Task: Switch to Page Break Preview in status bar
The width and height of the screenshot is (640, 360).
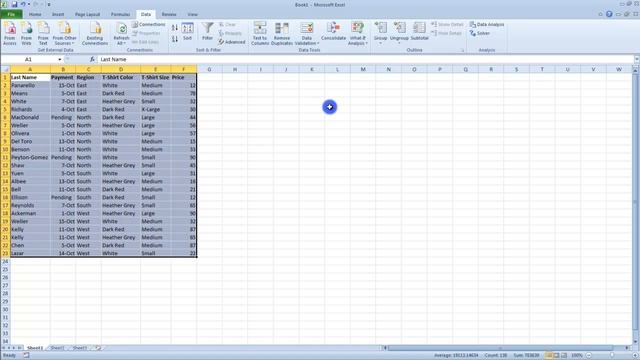Action: click(x=564, y=356)
